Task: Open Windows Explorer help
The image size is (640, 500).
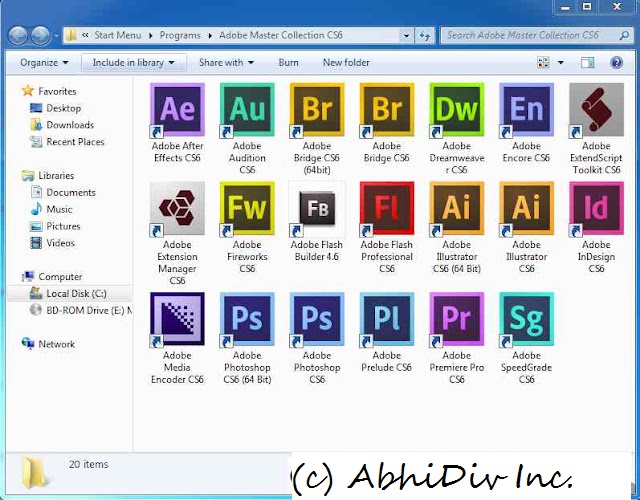Action: click(x=616, y=62)
